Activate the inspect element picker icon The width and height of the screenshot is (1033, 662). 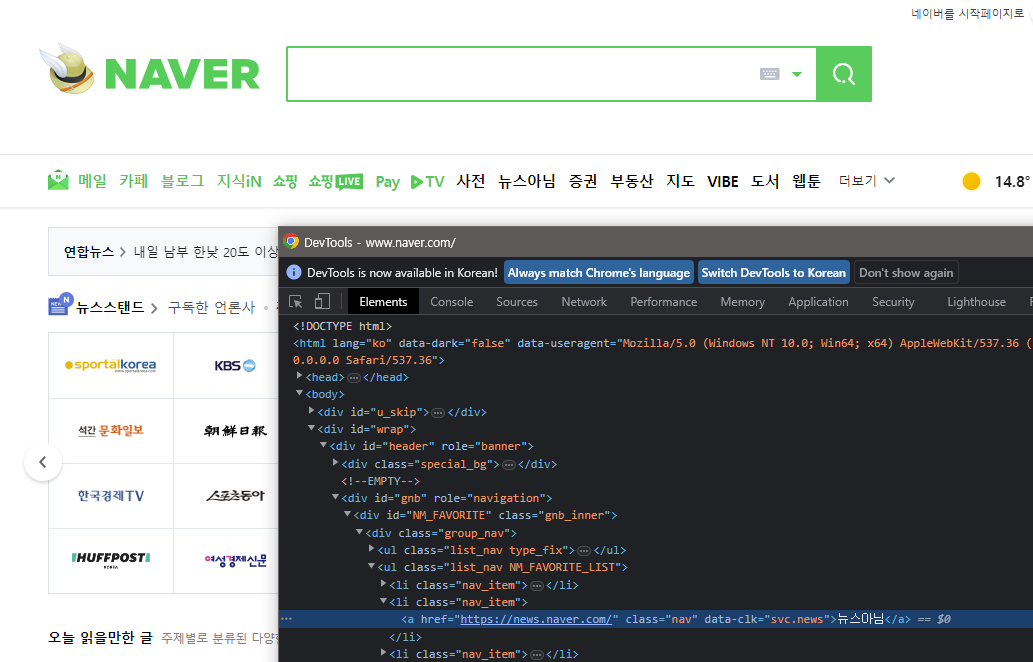(x=296, y=302)
